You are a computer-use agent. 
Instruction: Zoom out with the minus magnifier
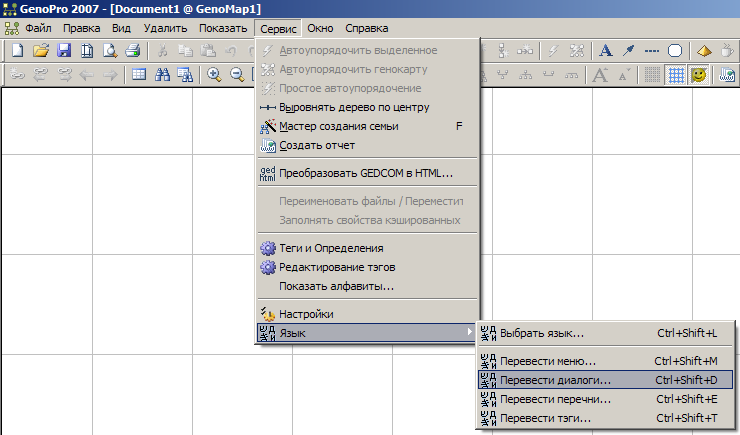(237, 75)
